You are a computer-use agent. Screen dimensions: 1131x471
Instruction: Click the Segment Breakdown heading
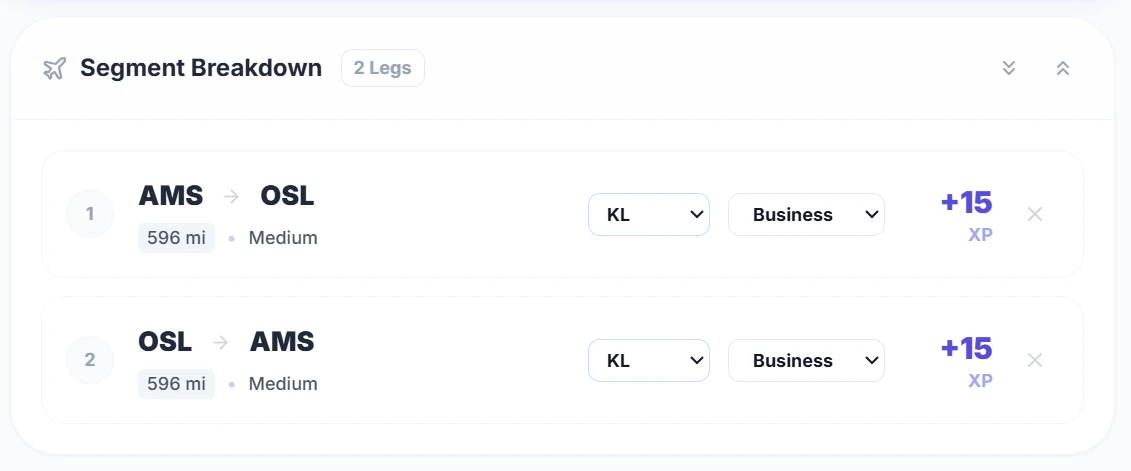(201, 68)
